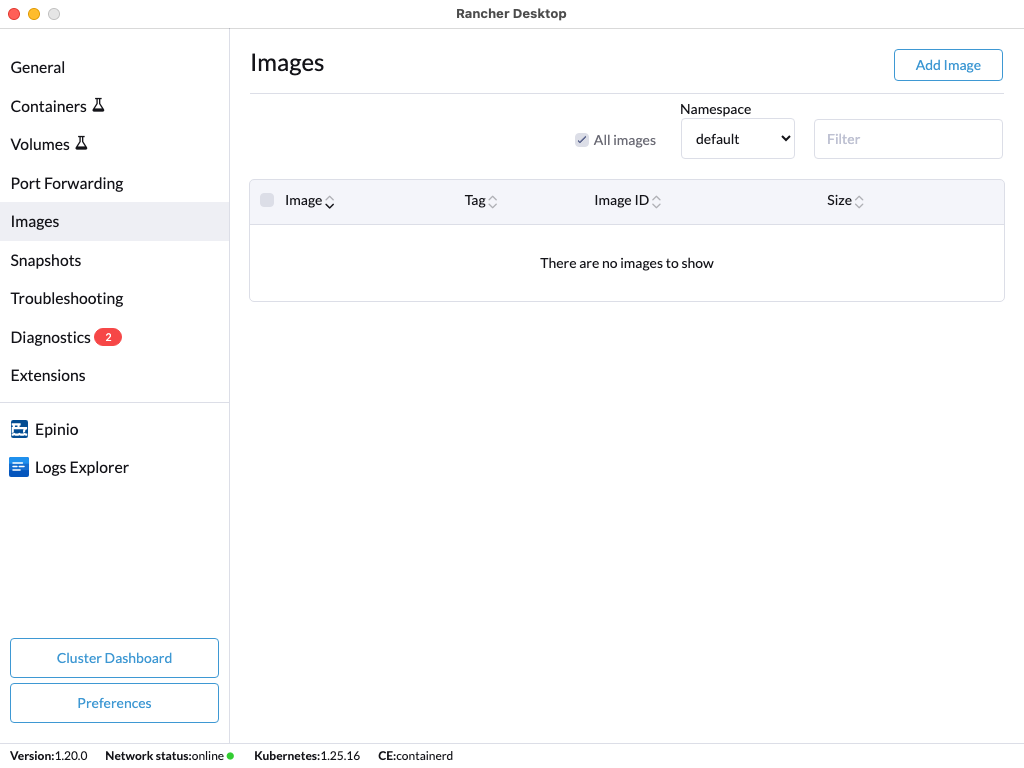
Task: Open the Snapshots section
Action: click(x=46, y=260)
